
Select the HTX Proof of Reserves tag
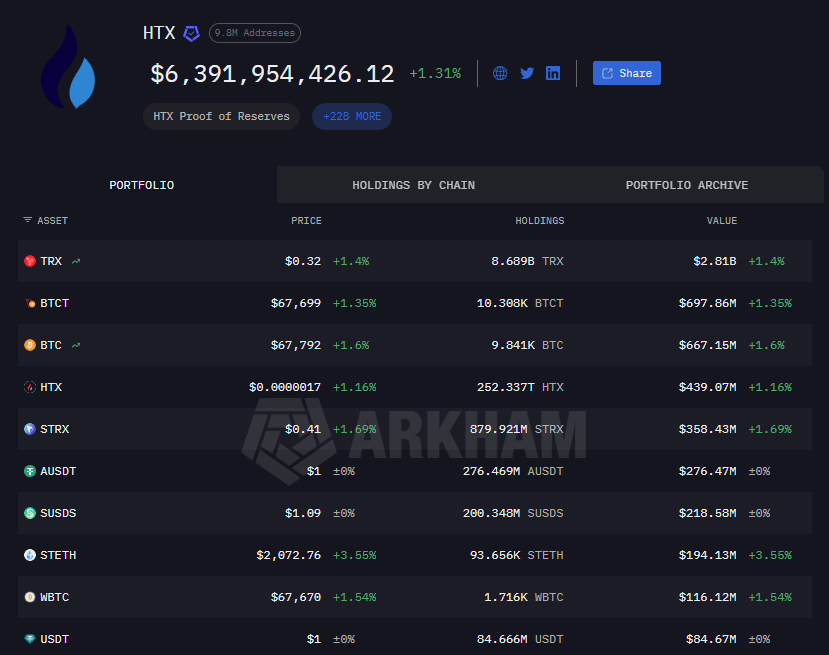(x=222, y=116)
